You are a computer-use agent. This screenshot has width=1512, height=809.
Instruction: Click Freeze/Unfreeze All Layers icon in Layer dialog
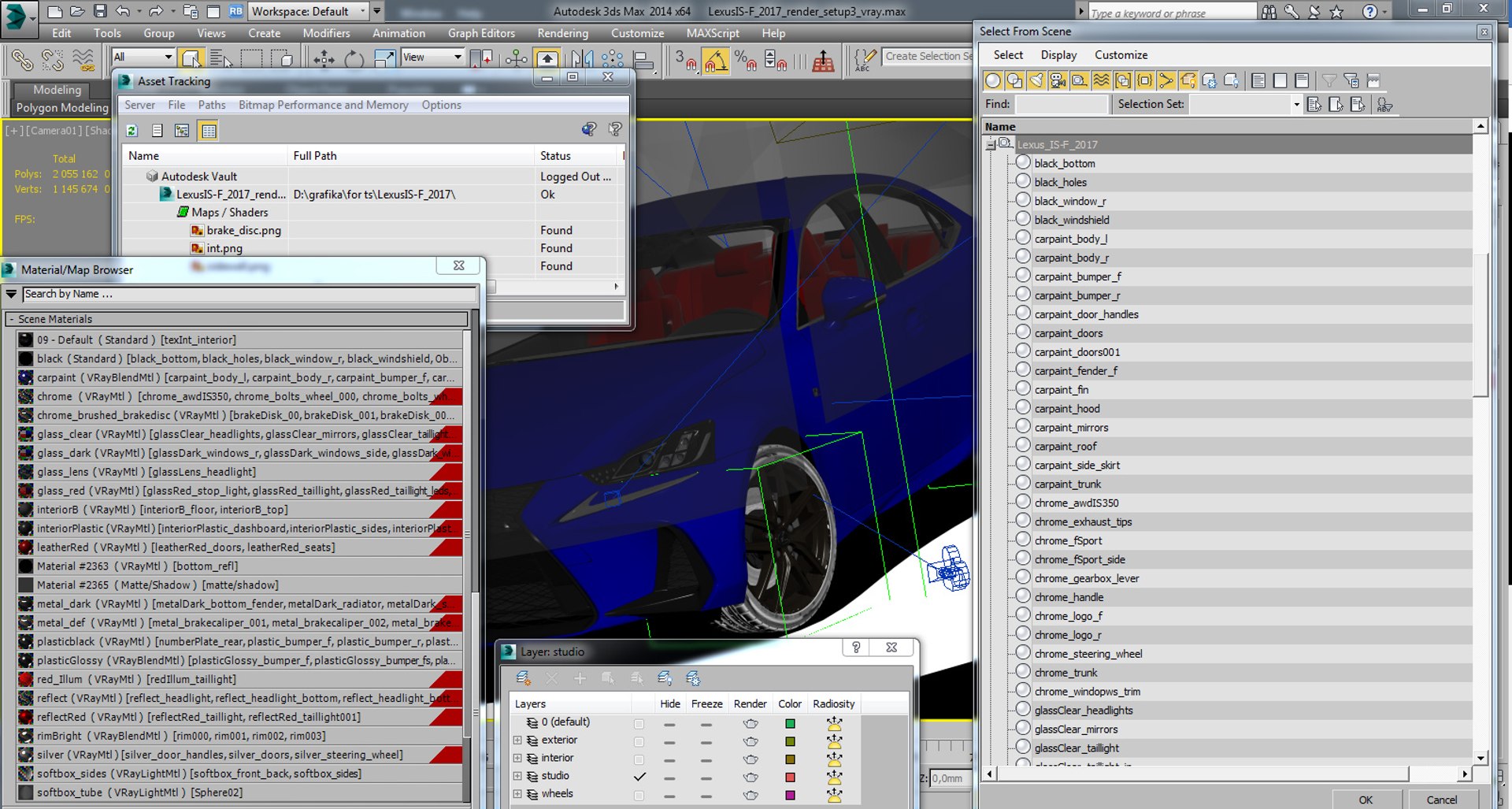click(693, 678)
